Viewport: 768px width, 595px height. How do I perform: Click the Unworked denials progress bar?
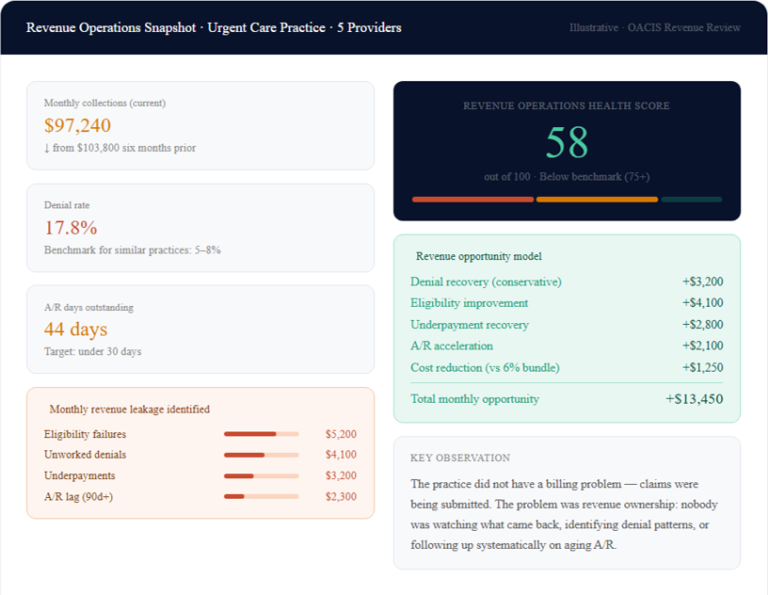coord(261,455)
